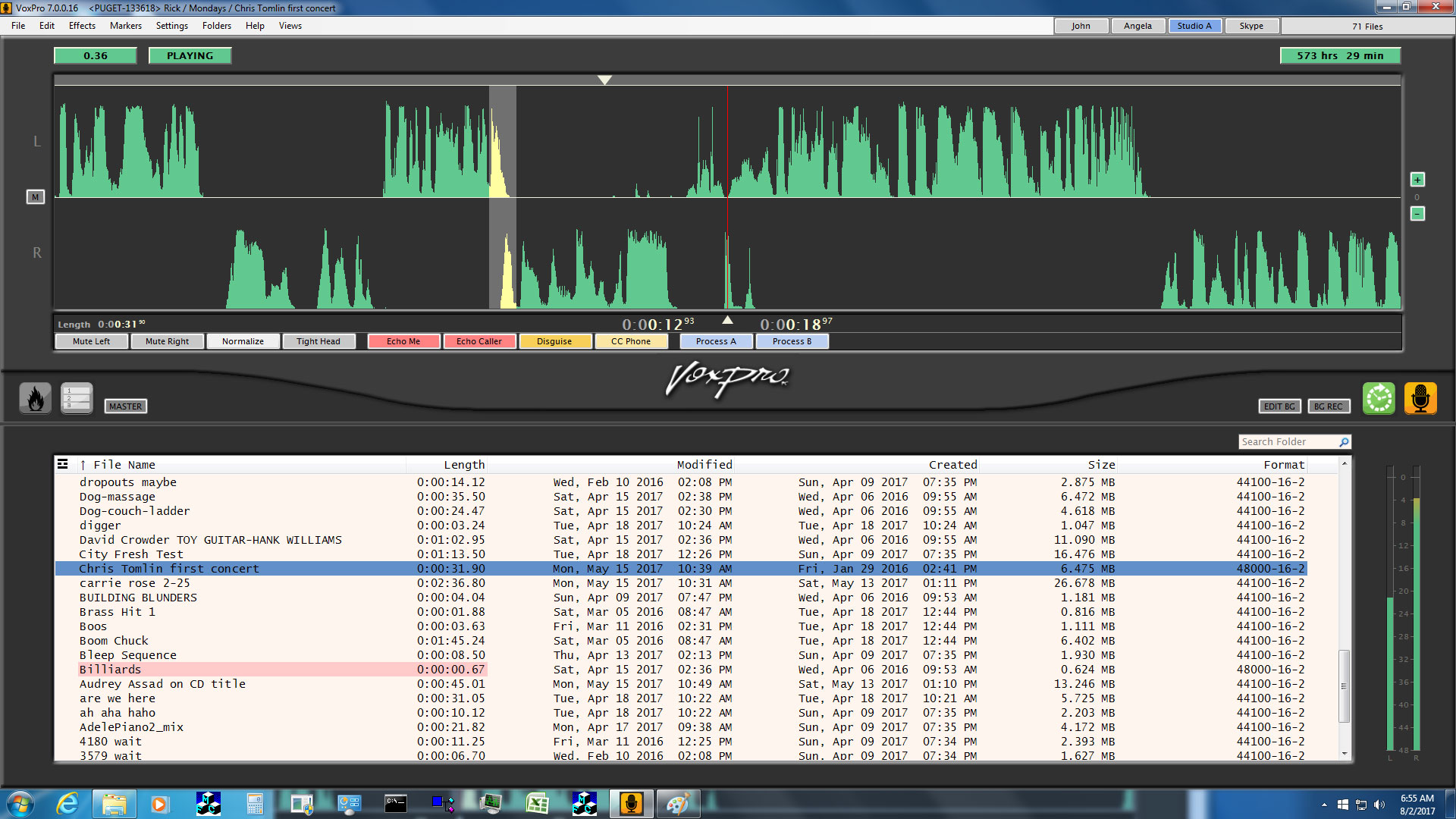Toggle BG REC background recording
This screenshot has width=1456, height=819.
pyautogui.click(x=1329, y=406)
